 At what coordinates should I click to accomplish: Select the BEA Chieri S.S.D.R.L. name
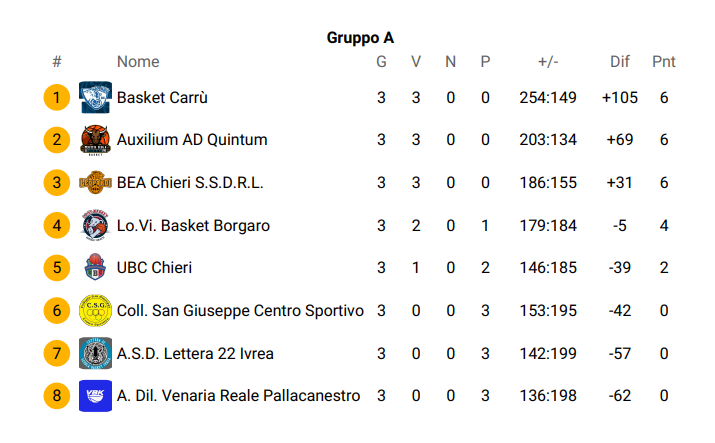pyautogui.click(x=190, y=182)
